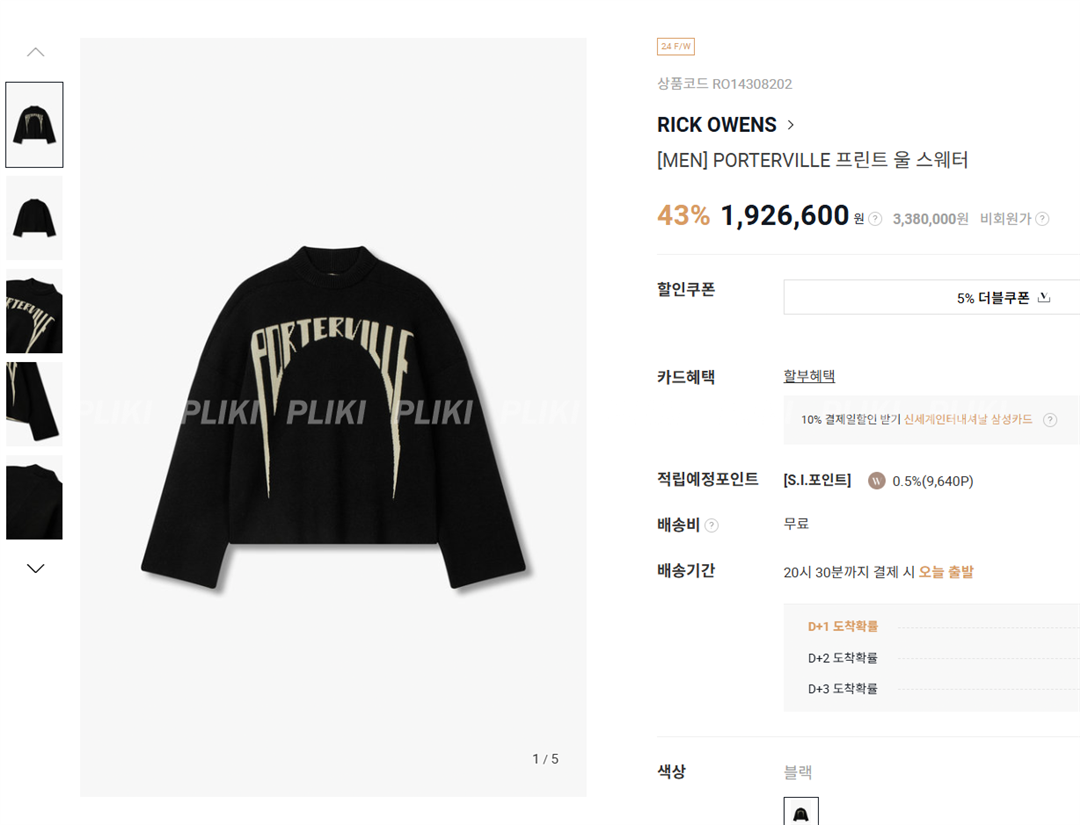The width and height of the screenshot is (1080, 825).
Task: Open the RICK OWENS brand page arrow
Action: 791,125
